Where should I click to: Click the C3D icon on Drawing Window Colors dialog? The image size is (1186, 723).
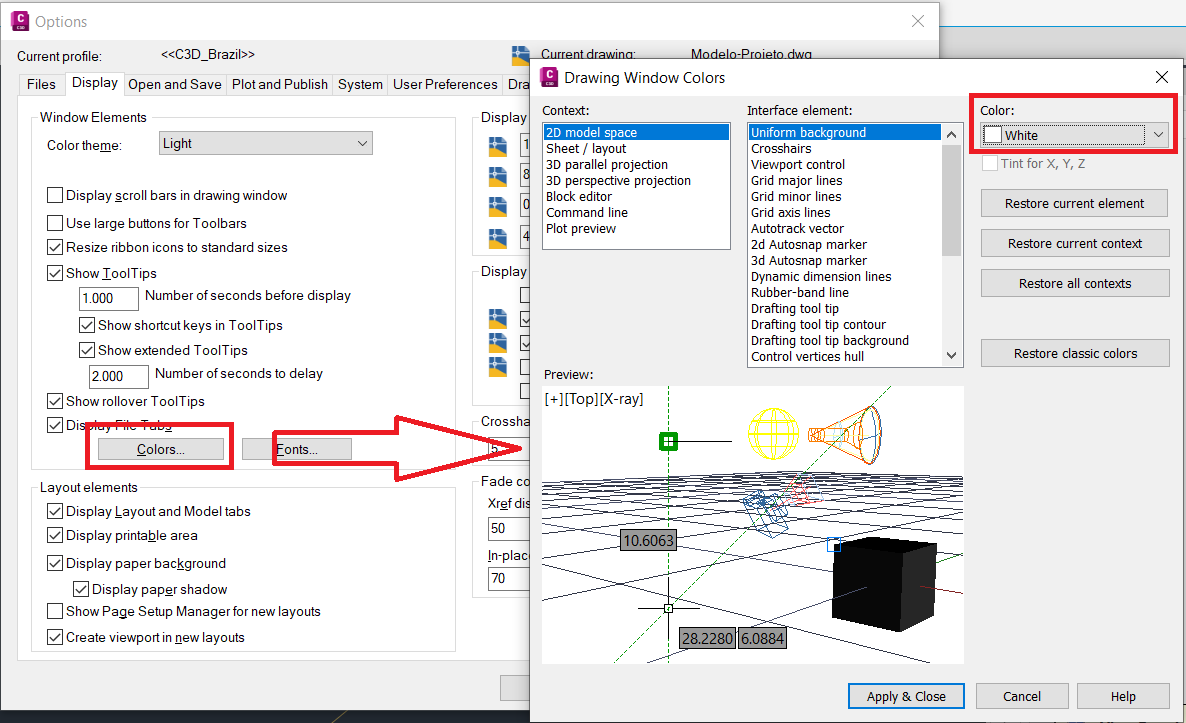550,77
